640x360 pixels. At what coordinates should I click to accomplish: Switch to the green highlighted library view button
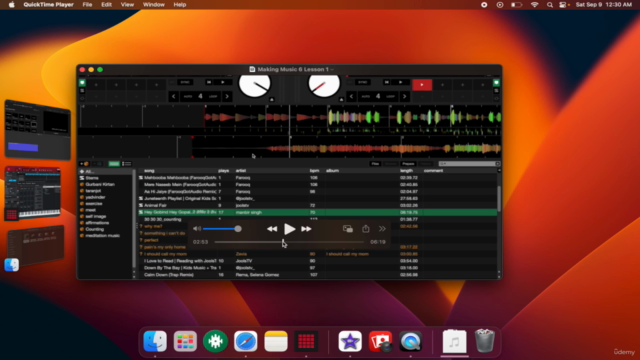(114, 164)
